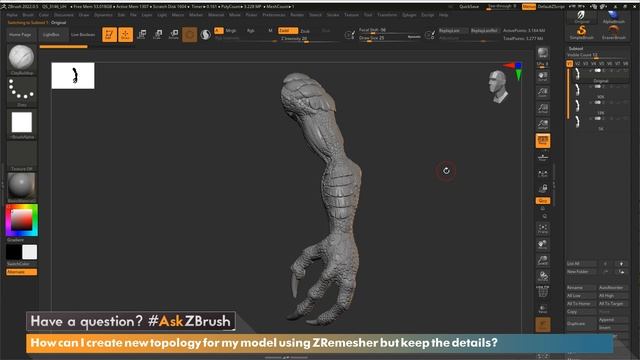
Task: Toggle the Qxyz rotation axis button
Action: tap(542, 201)
